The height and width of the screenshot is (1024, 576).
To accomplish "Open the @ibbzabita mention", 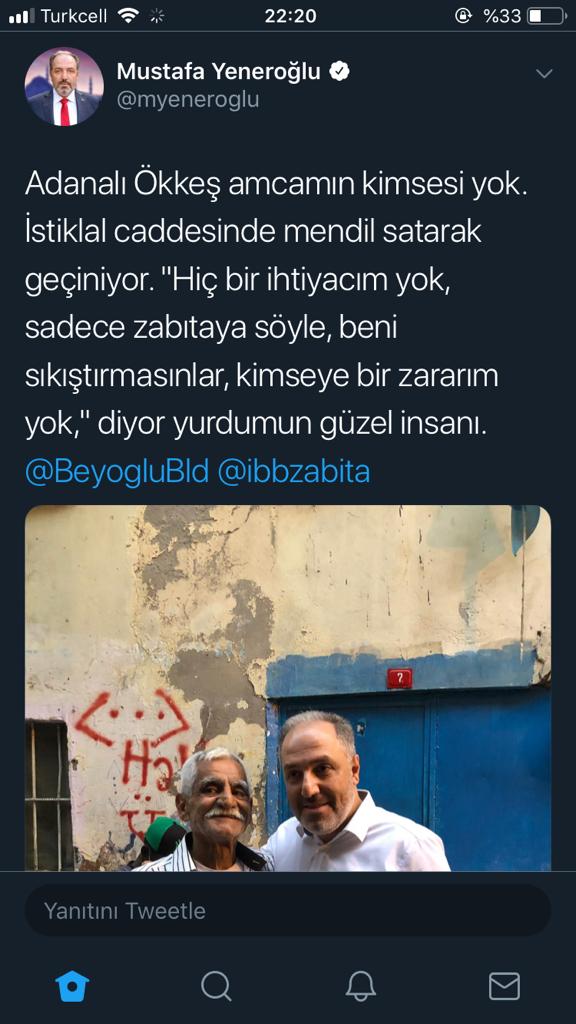I will [294, 472].
